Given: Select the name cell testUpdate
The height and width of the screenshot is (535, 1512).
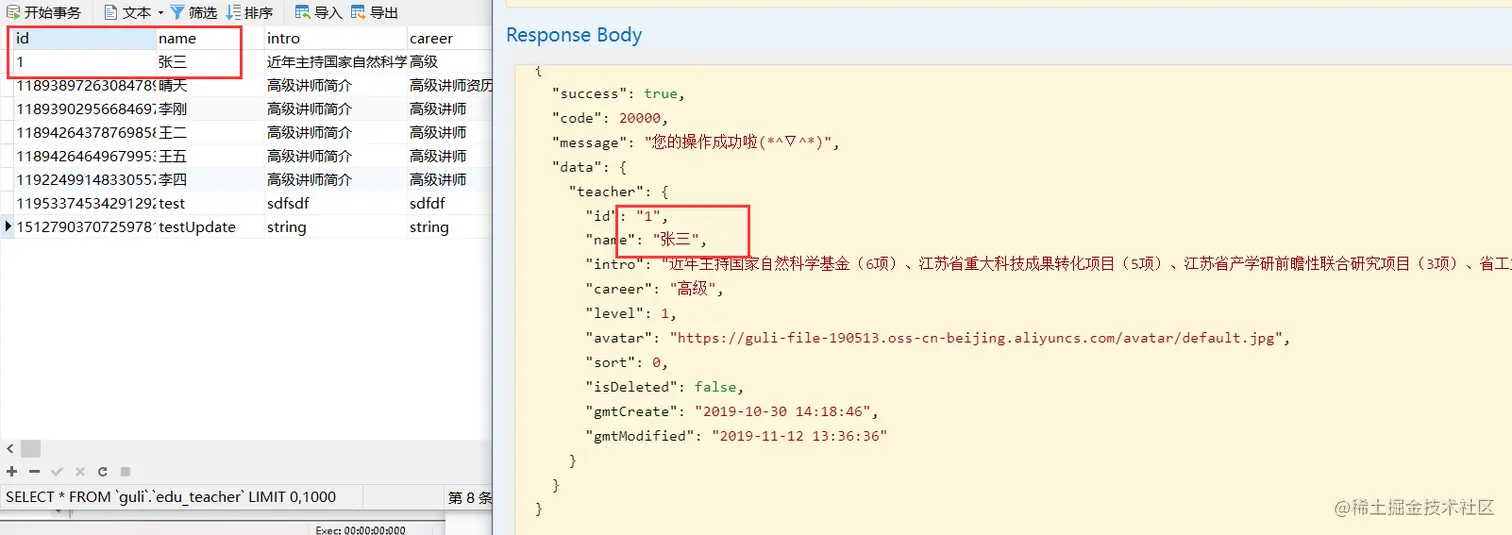Looking at the screenshot, I should click(x=209, y=227).
